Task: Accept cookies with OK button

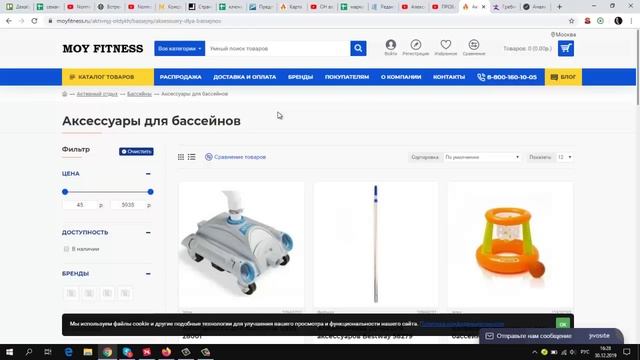Action: click(x=563, y=324)
